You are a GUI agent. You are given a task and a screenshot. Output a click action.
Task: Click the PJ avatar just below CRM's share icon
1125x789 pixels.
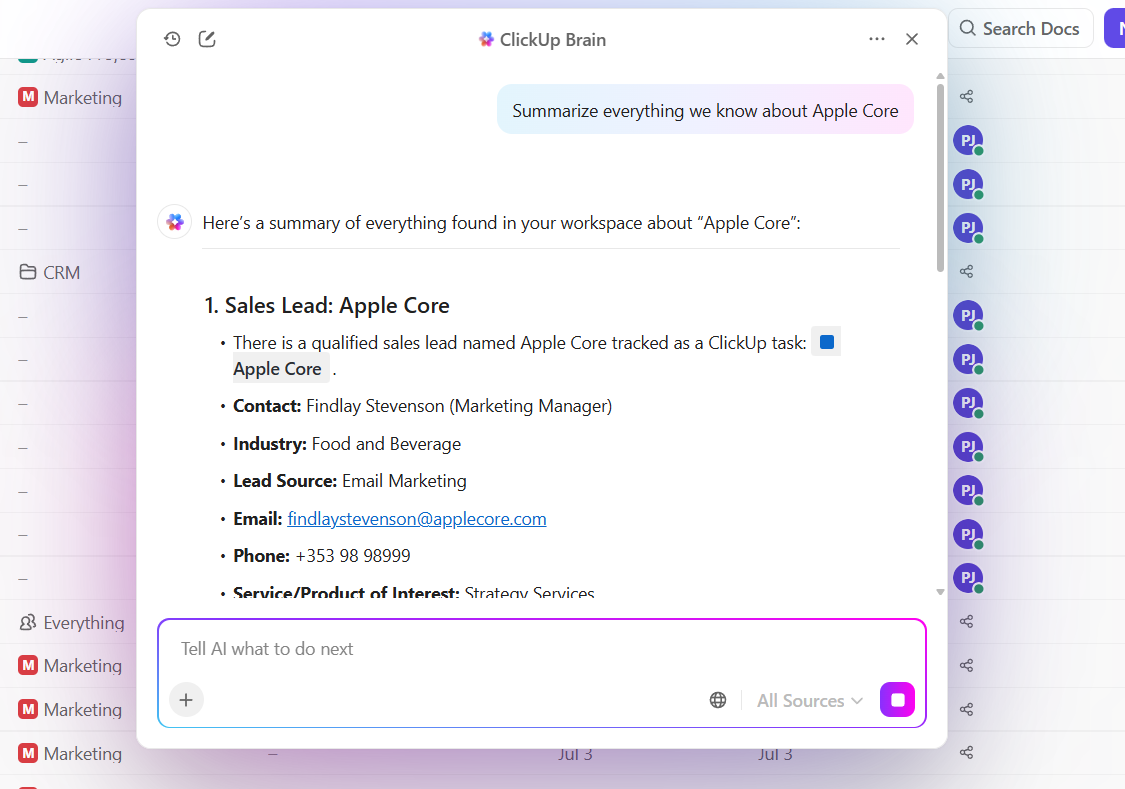click(x=968, y=316)
